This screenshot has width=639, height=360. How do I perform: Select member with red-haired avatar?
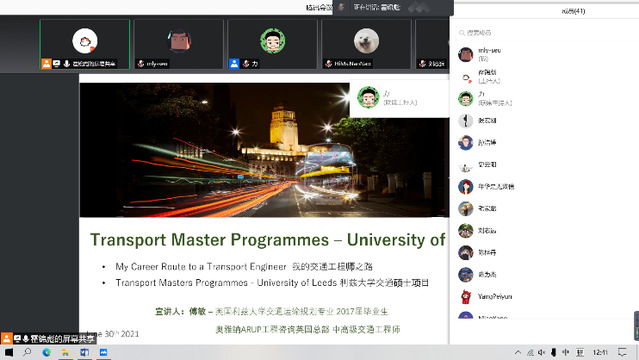click(x=544, y=186)
